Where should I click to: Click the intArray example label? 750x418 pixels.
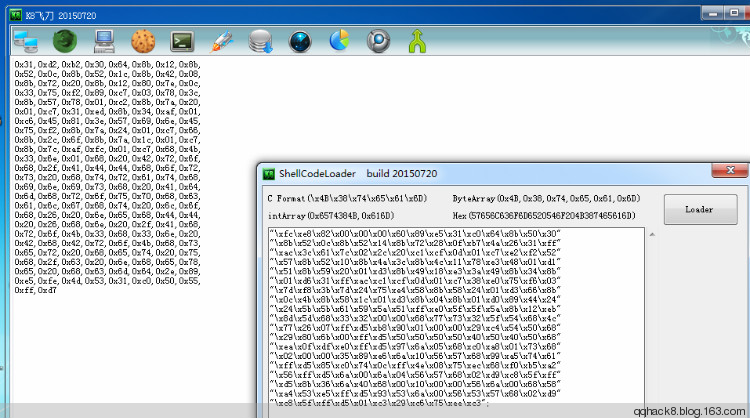click(x=331, y=216)
